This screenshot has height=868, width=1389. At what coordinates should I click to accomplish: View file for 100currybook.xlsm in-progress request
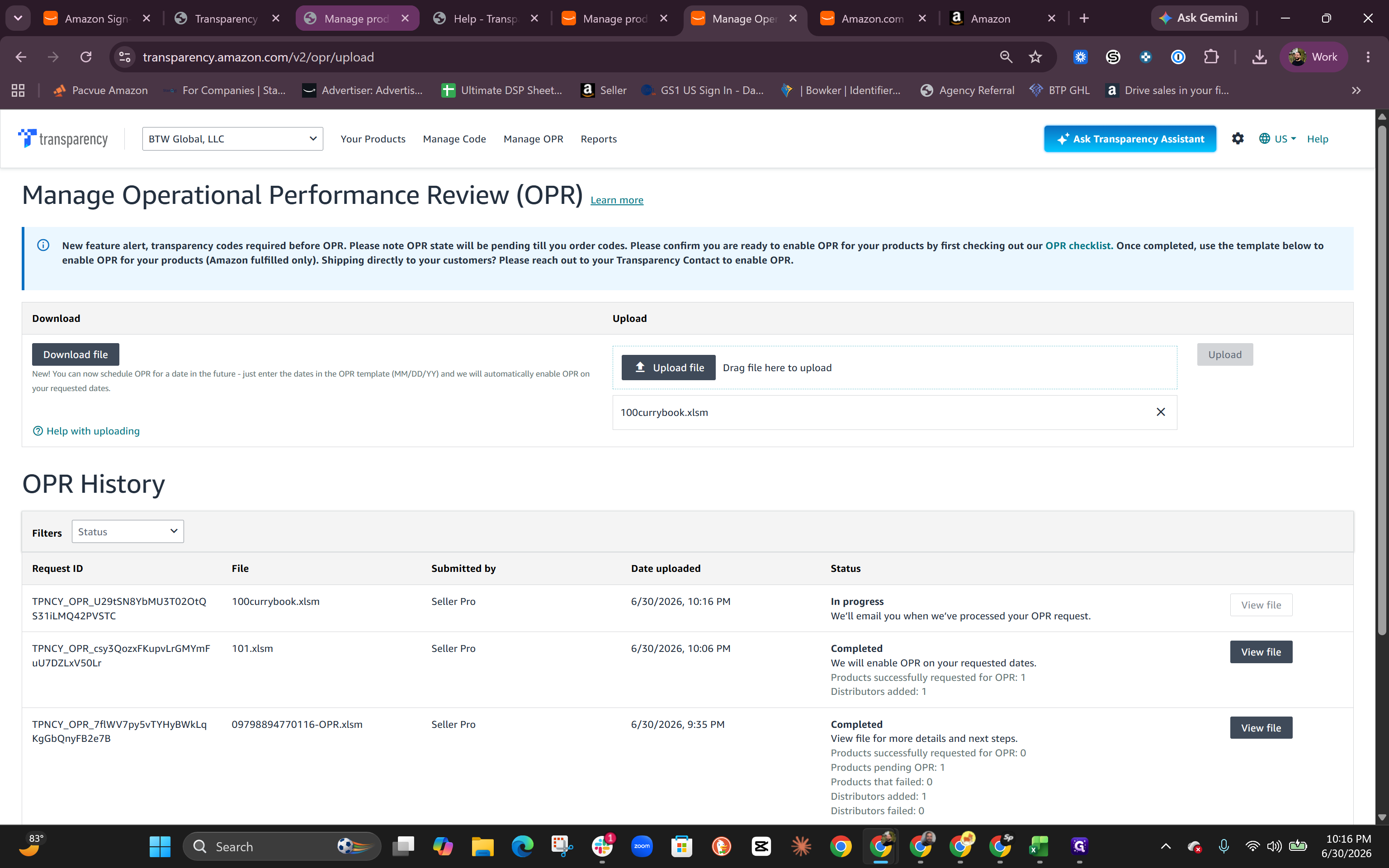pos(1261,604)
